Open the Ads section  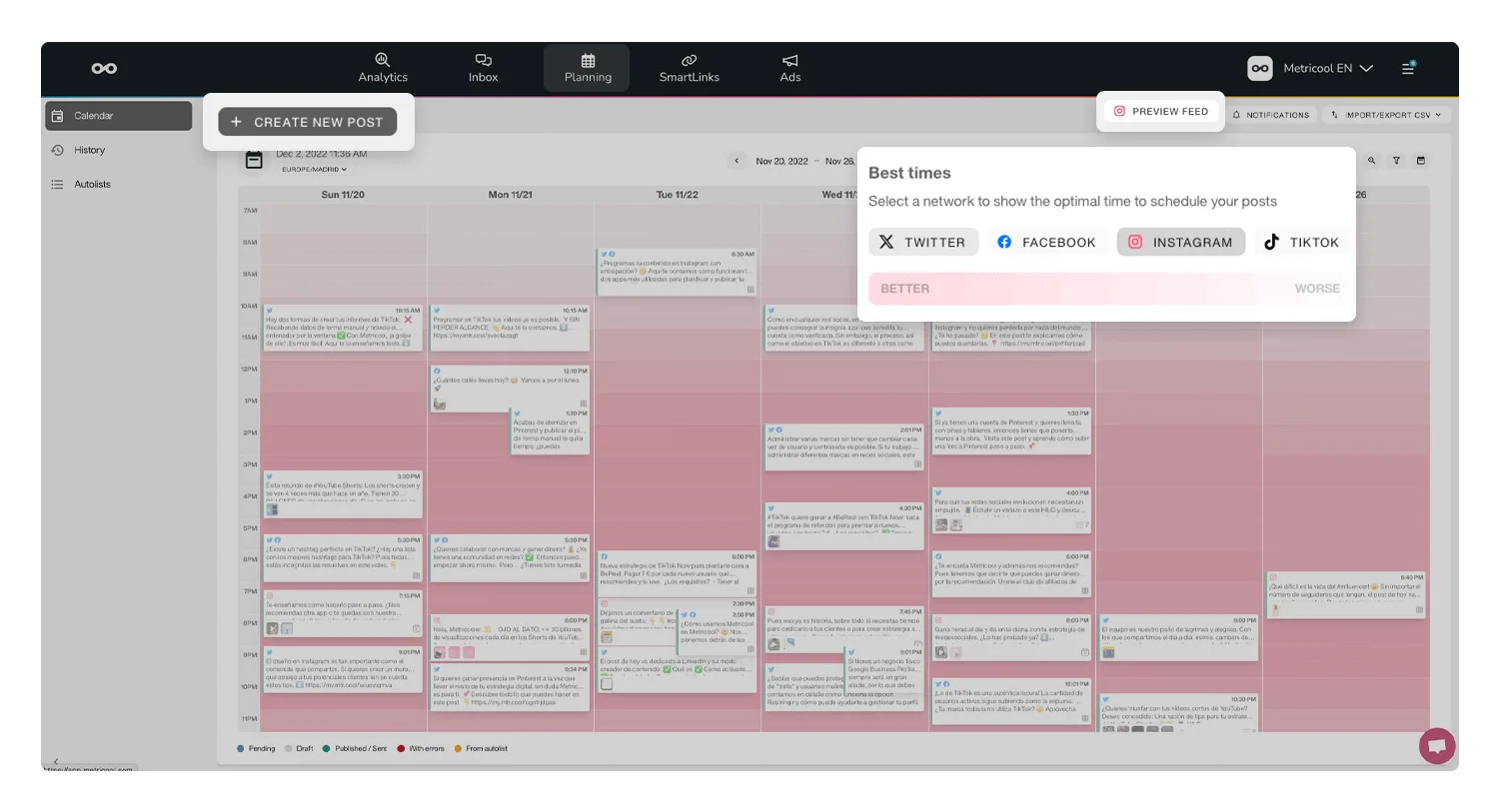pos(790,68)
